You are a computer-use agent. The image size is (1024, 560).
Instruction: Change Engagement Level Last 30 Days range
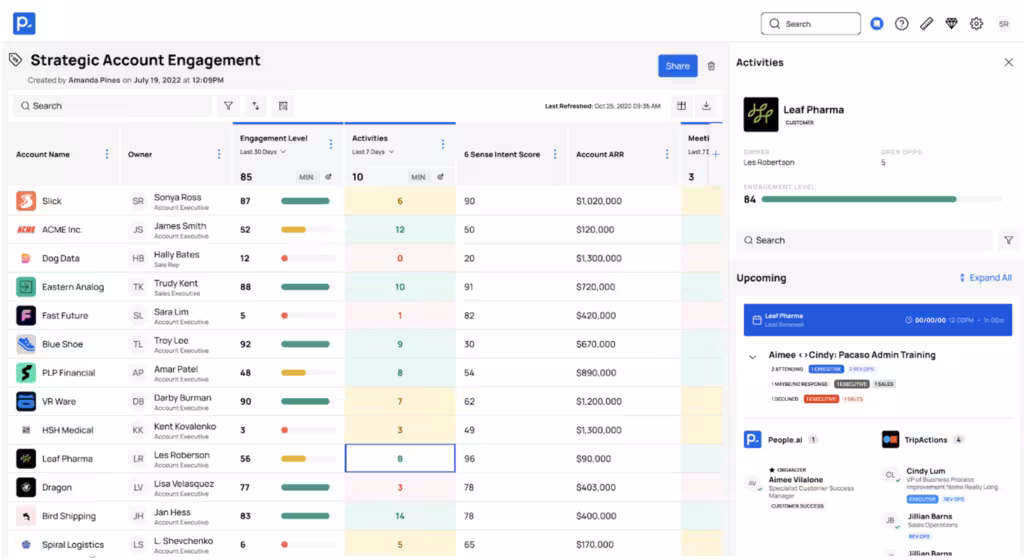point(263,151)
